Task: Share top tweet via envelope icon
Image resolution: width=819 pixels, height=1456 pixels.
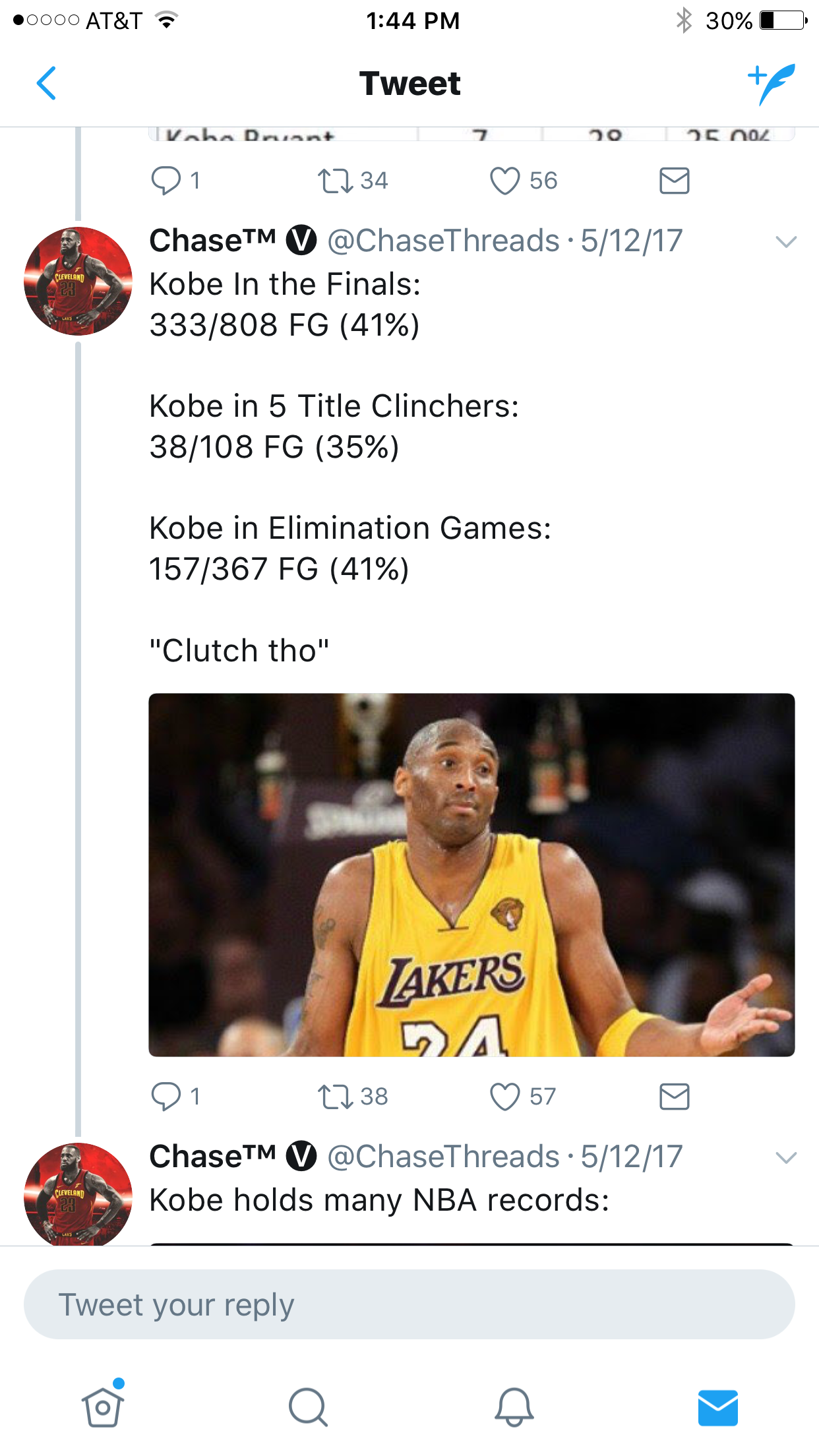Action: coord(674,181)
